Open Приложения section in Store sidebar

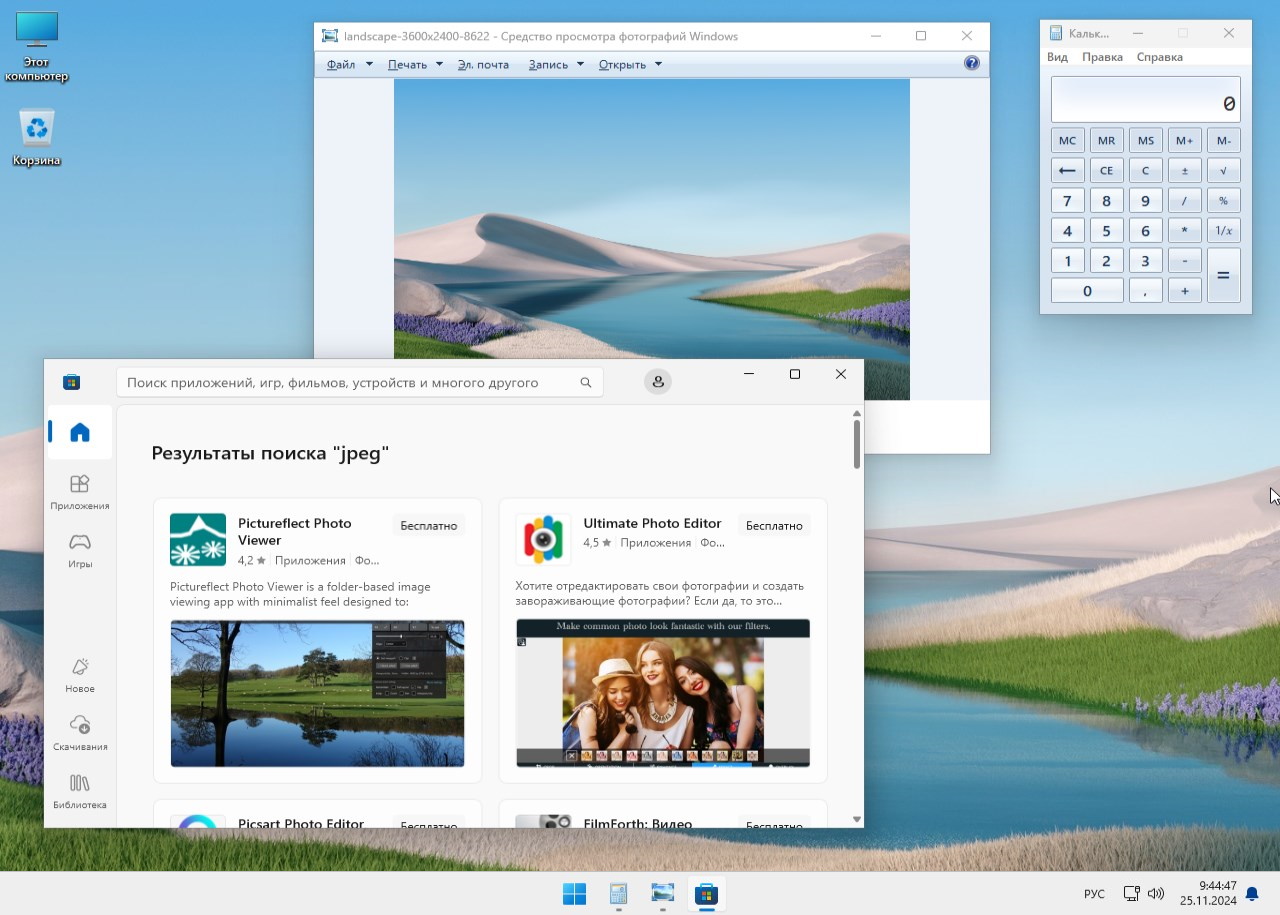pos(80,492)
